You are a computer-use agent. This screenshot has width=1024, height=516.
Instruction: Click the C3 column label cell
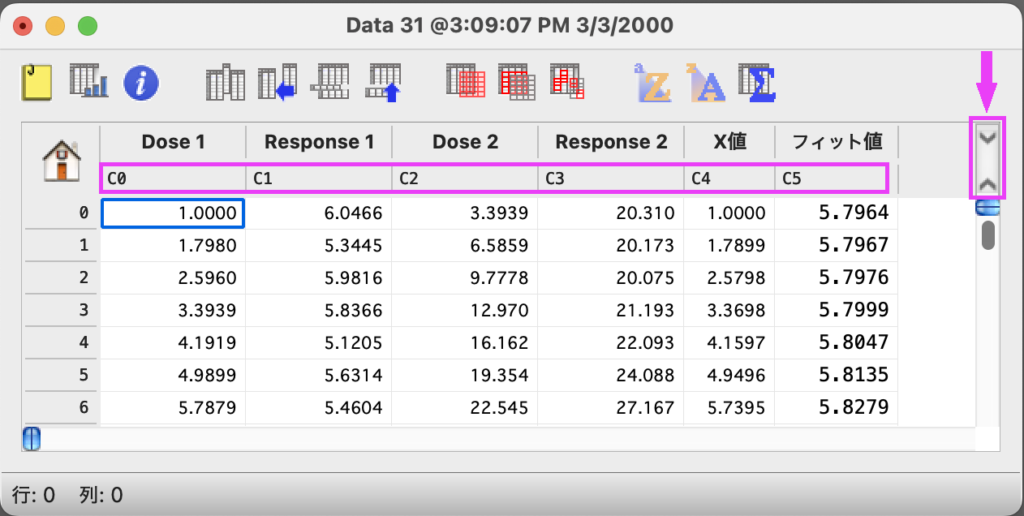pos(610,180)
